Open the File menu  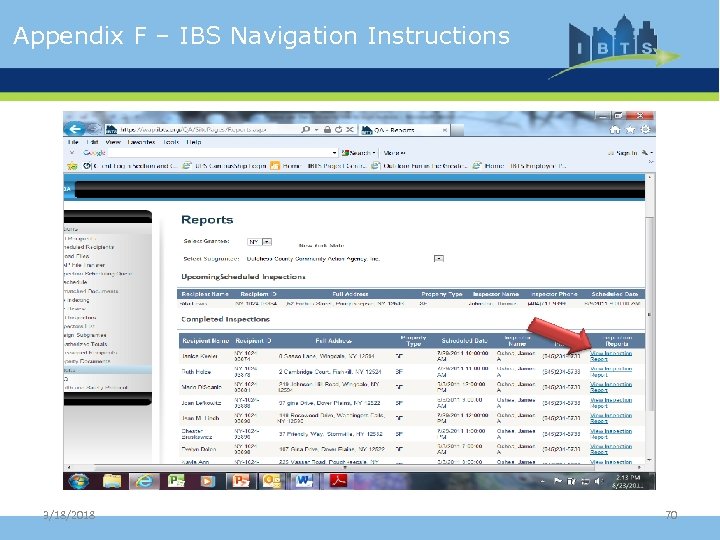pyautogui.click(x=73, y=142)
